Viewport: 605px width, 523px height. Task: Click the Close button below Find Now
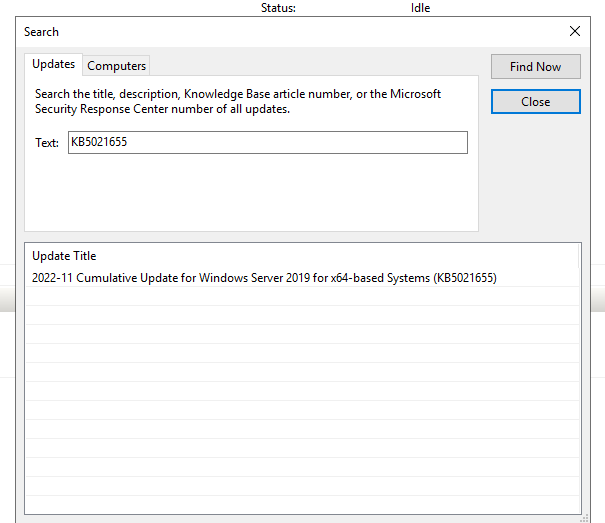[x=536, y=102]
